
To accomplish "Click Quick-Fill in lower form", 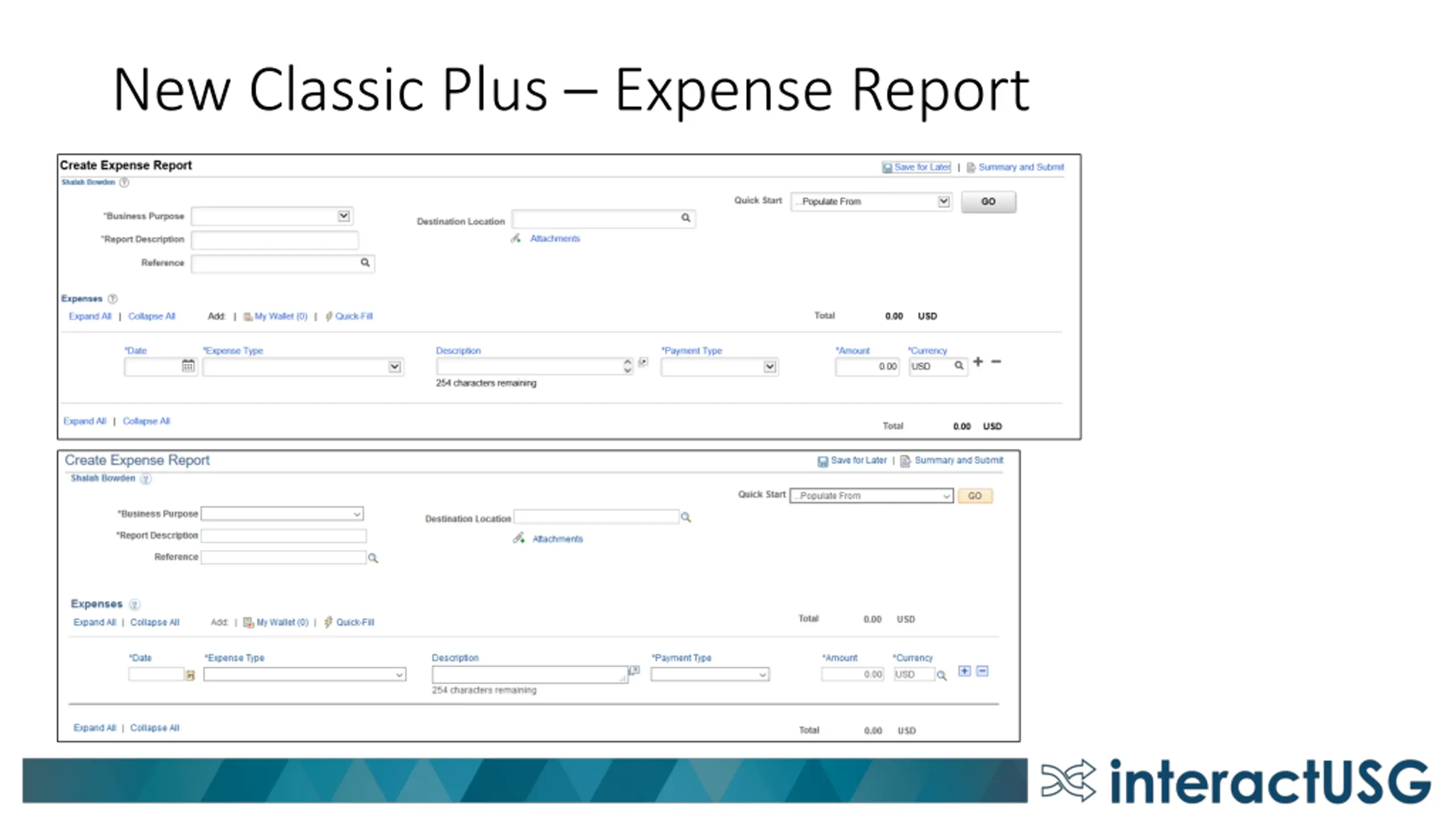I will pos(349,623).
